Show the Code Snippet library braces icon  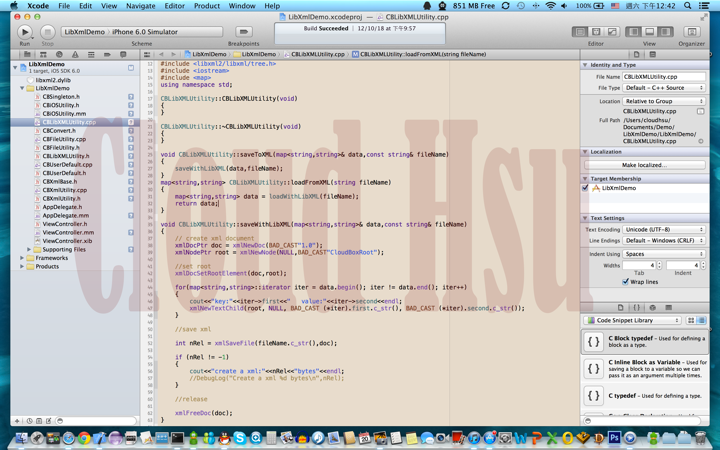click(x=636, y=307)
